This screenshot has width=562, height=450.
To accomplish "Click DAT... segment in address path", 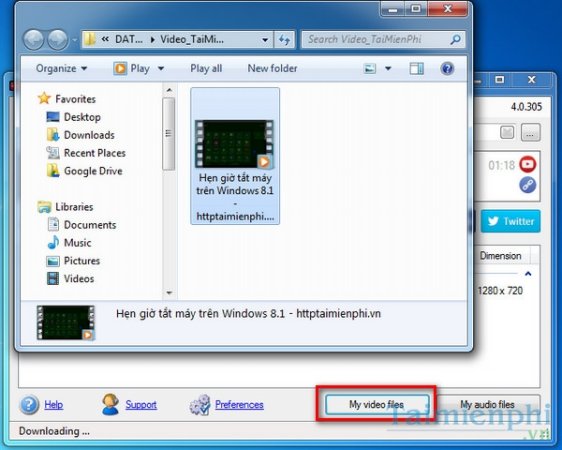I will 129,39.
